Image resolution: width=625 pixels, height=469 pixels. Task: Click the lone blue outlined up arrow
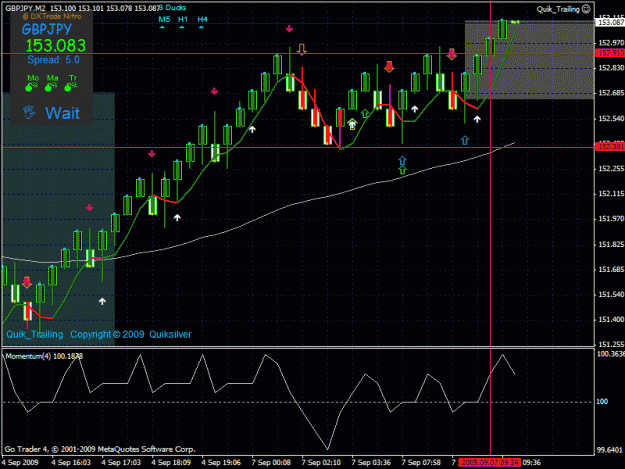pos(465,140)
